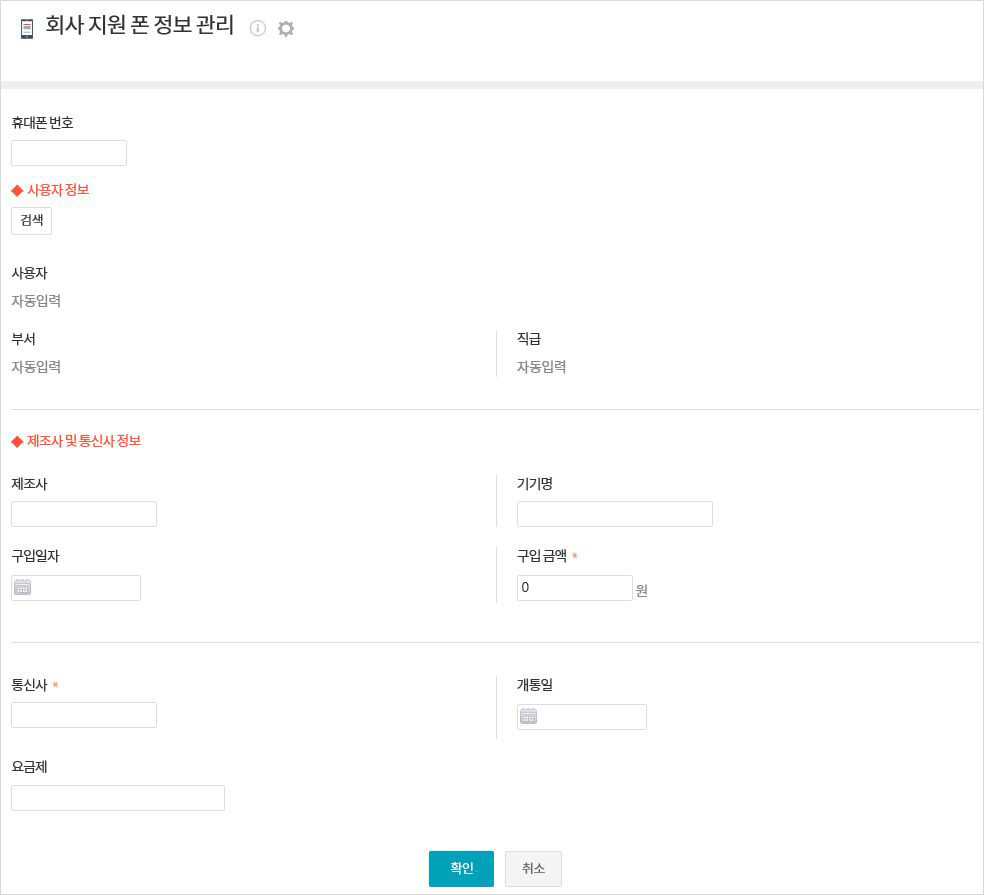Focus the 휴대폰 번호 input field
Screen dimensions: 984x895
click(x=69, y=153)
